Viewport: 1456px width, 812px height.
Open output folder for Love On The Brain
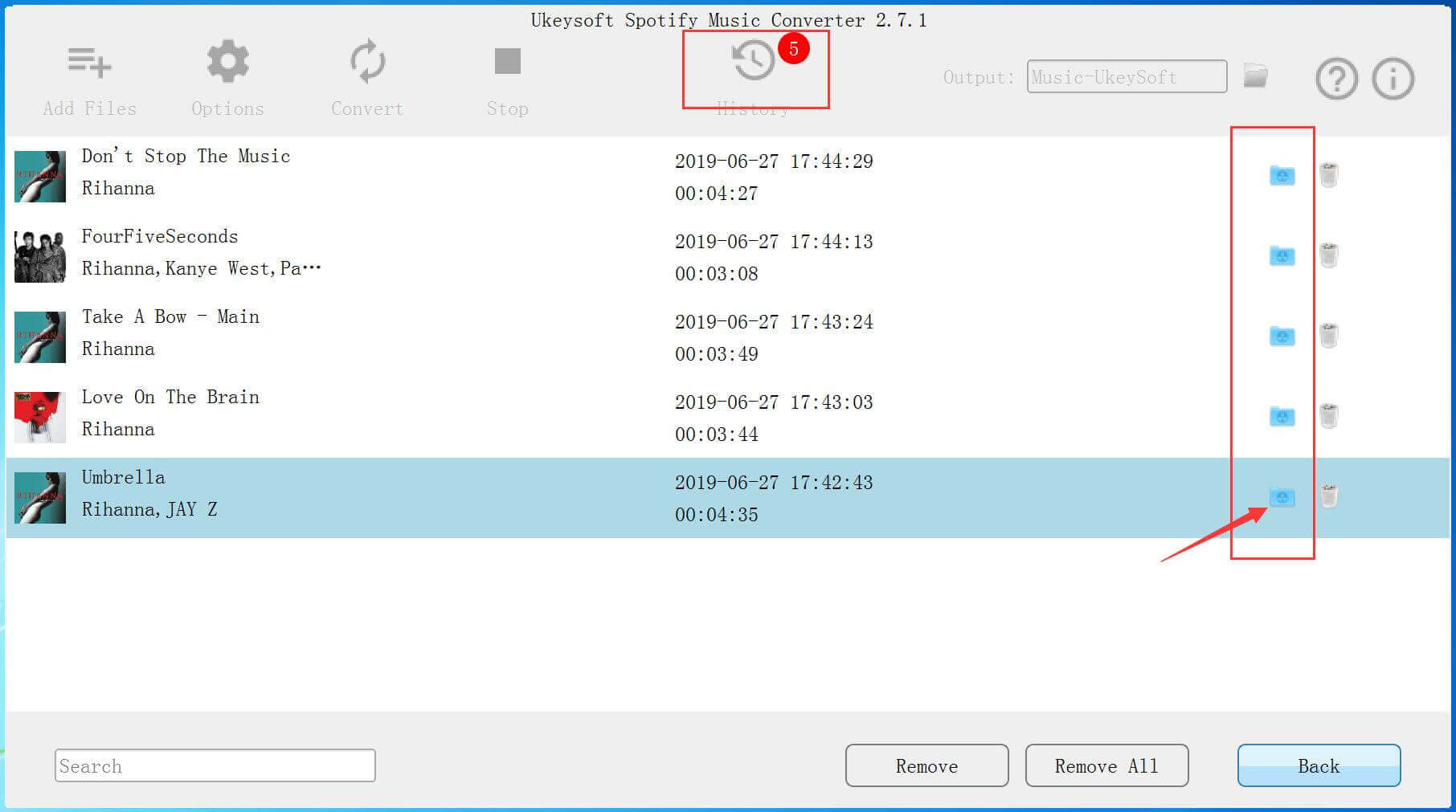pos(1282,416)
